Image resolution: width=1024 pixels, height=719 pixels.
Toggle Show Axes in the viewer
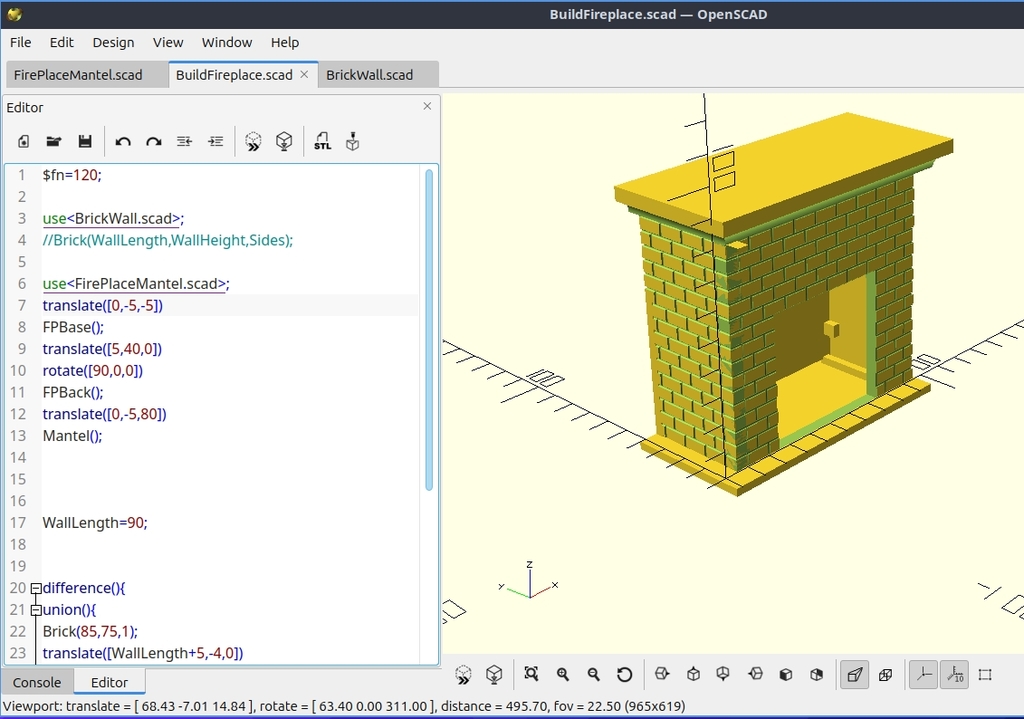click(923, 675)
